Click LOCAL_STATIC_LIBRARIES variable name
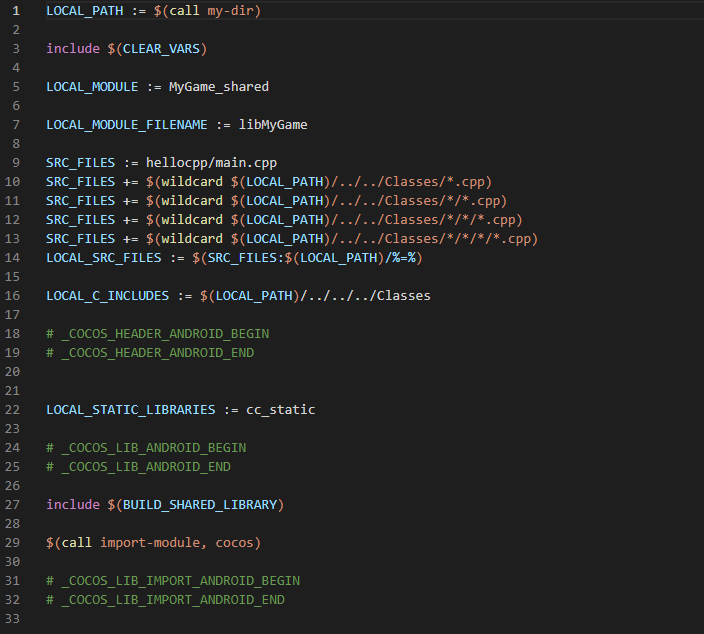The image size is (704, 634). point(130,409)
